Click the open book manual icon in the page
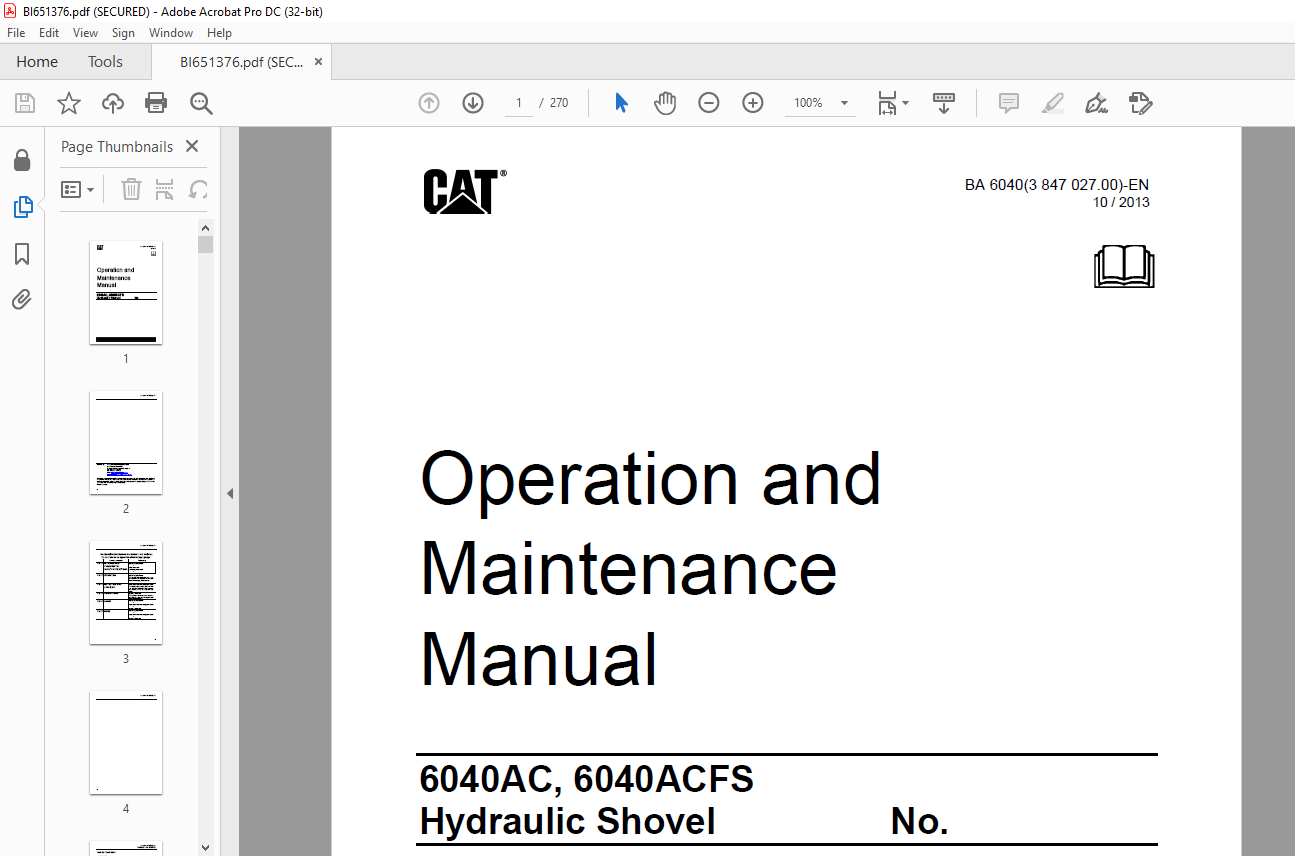Screen dimensions: 1295x856 (x=1125, y=267)
